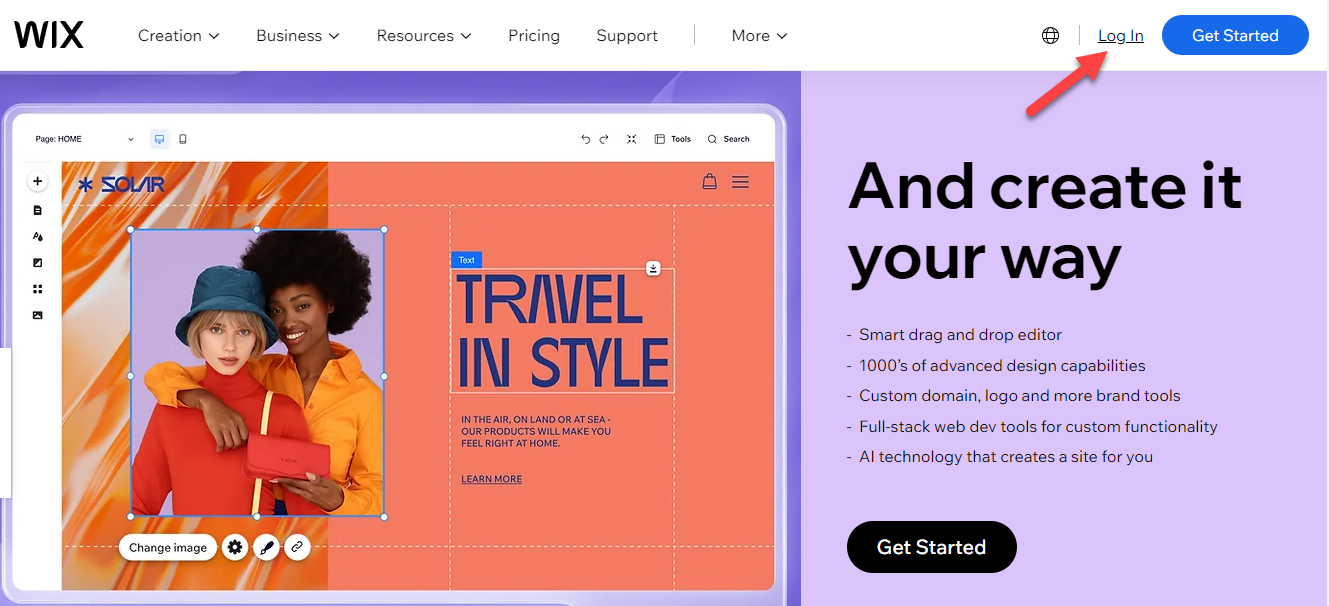1329x606 pixels.
Task: Click the IN THE AIR, ON LAND paragraph
Action: tap(536, 431)
